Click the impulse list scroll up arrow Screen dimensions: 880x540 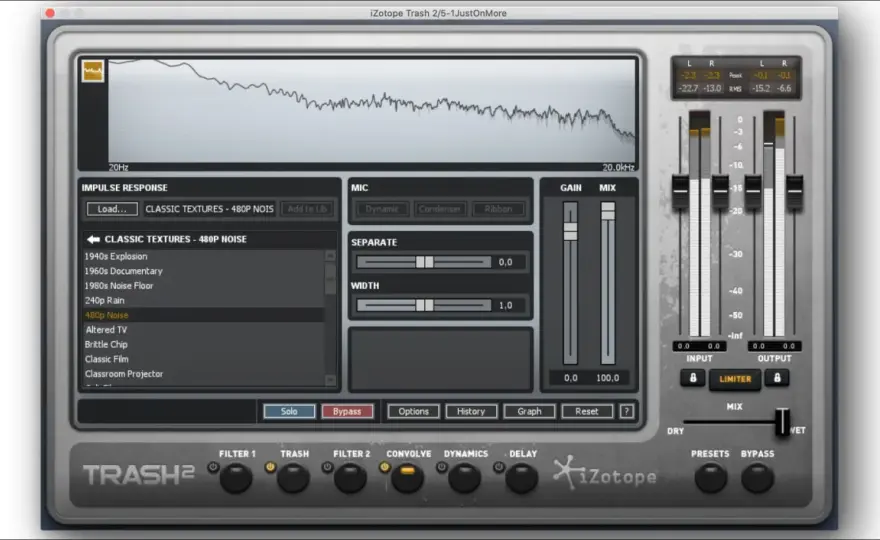point(330,256)
